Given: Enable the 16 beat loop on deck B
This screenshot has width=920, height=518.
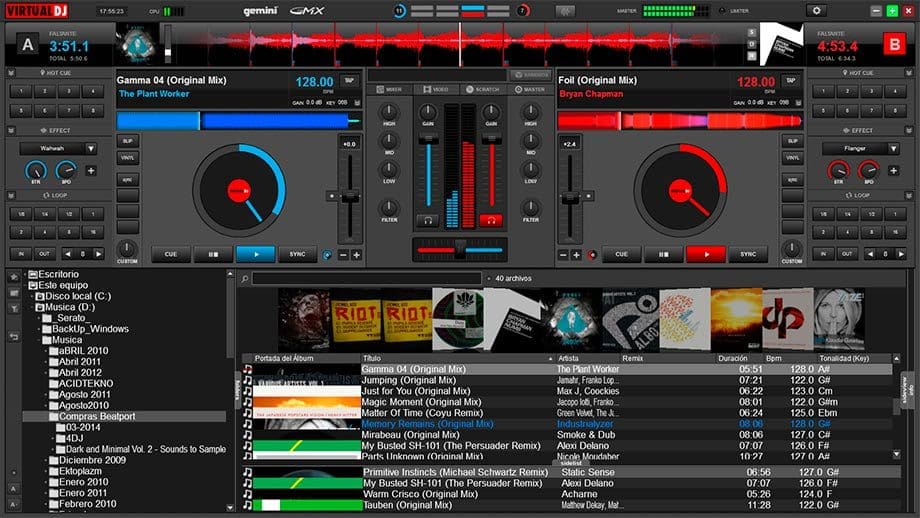Looking at the screenshot, I should pos(895,232).
